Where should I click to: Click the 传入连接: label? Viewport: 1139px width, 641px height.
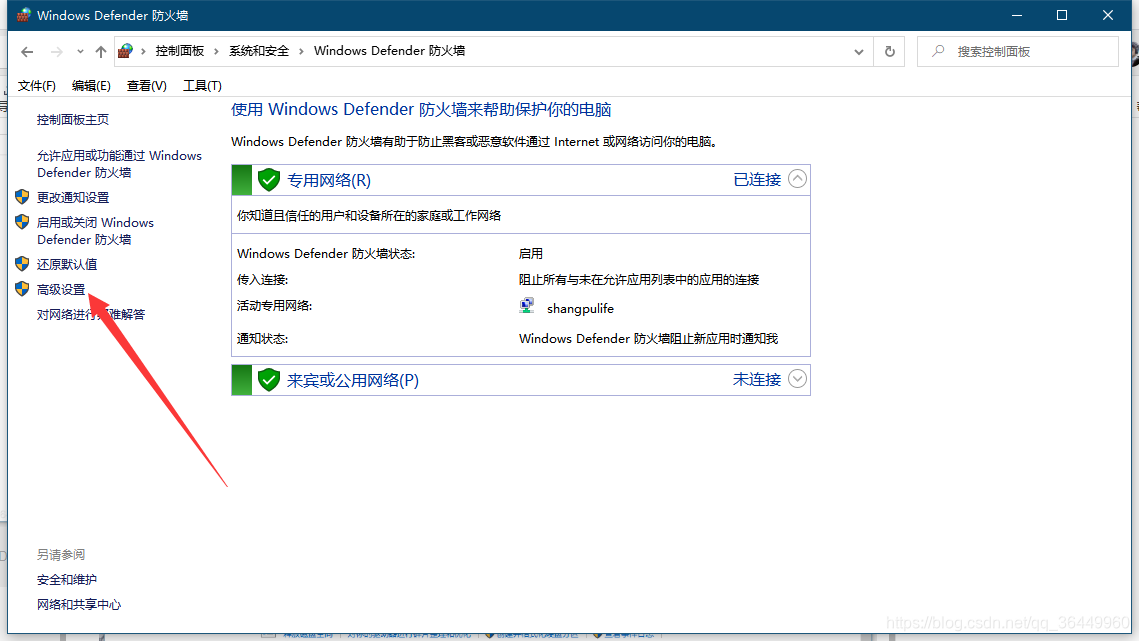(262, 280)
